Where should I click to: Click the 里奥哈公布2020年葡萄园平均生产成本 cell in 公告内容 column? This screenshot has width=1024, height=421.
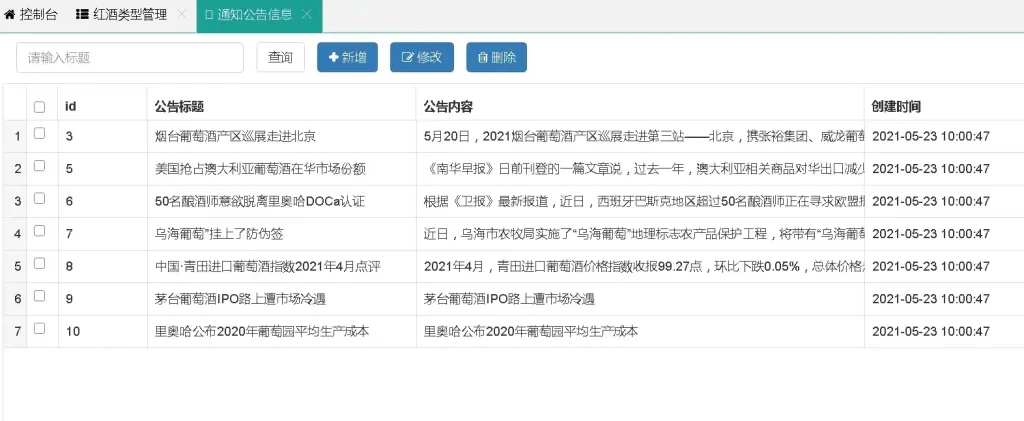(641, 332)
